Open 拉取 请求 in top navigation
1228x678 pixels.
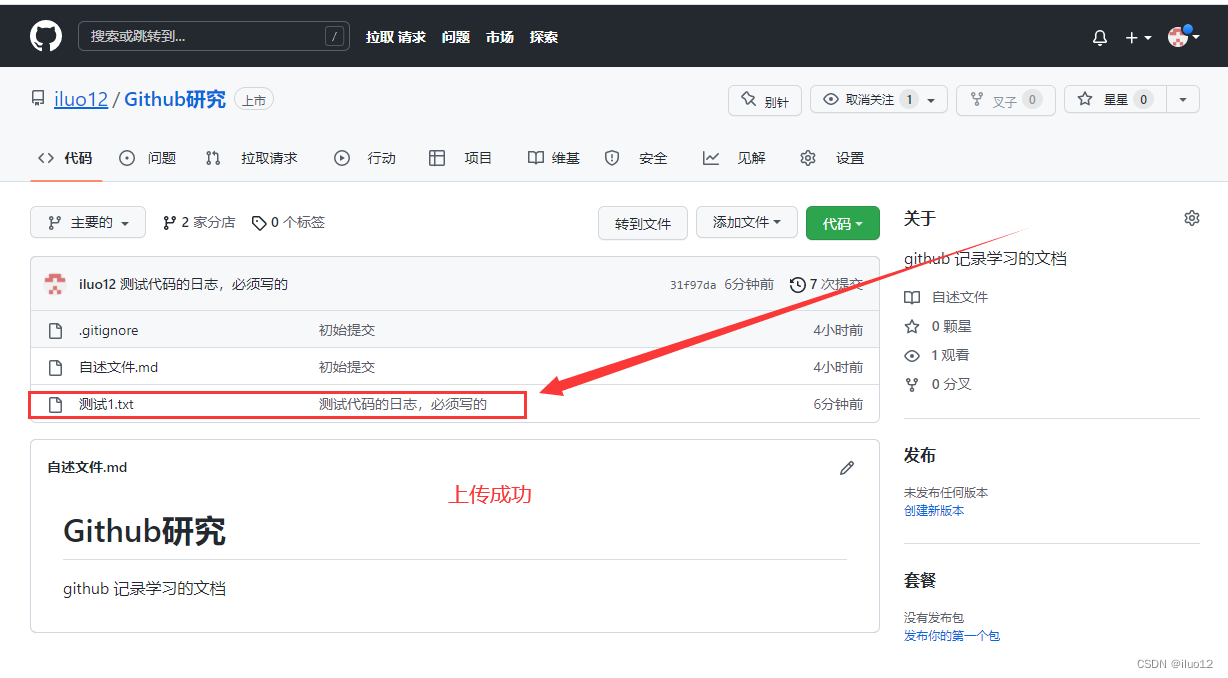[396, 37]
